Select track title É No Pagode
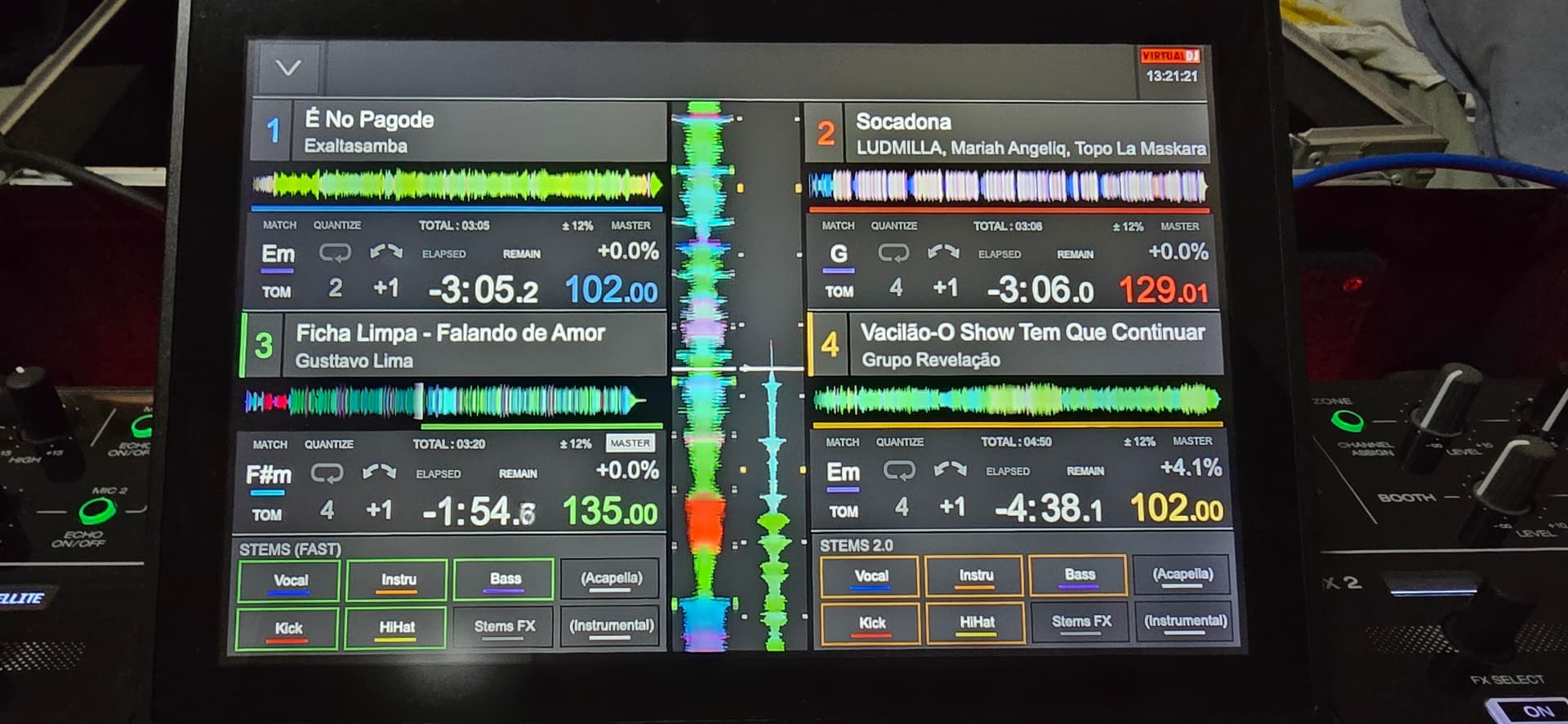The width and height of the screenshot is (1568, 724). [x=369, y=120]
